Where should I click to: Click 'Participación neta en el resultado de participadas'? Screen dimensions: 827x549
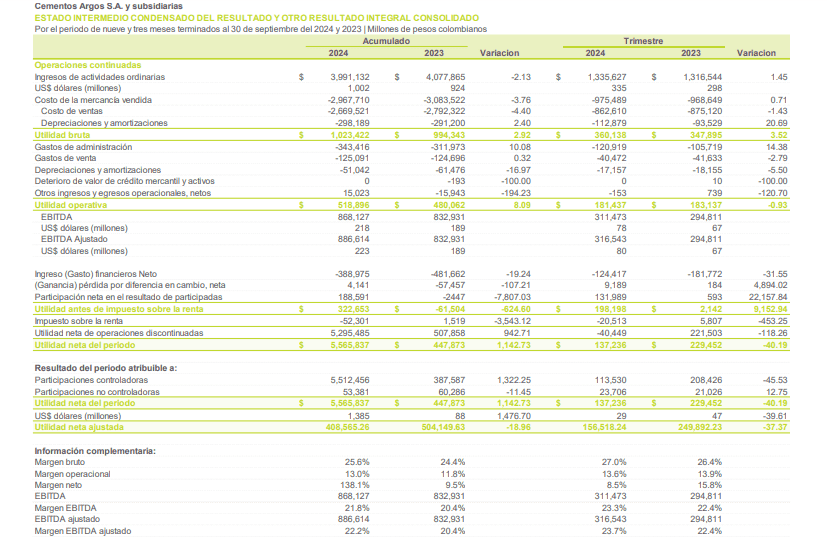pos(128,297)
